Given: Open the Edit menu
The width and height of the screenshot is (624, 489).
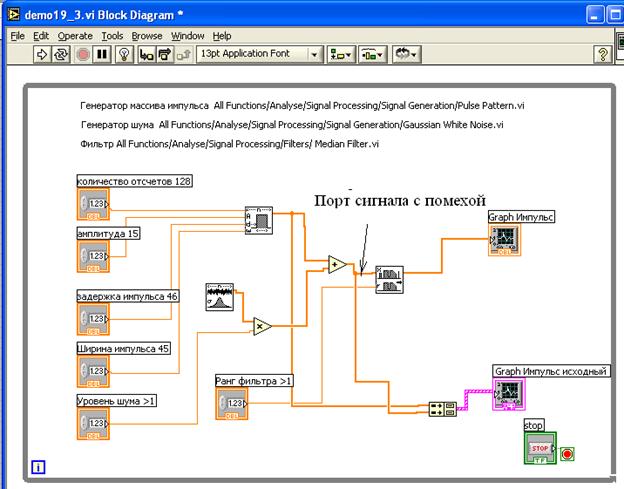Looking at the screenshot, I should pos(41,36).
